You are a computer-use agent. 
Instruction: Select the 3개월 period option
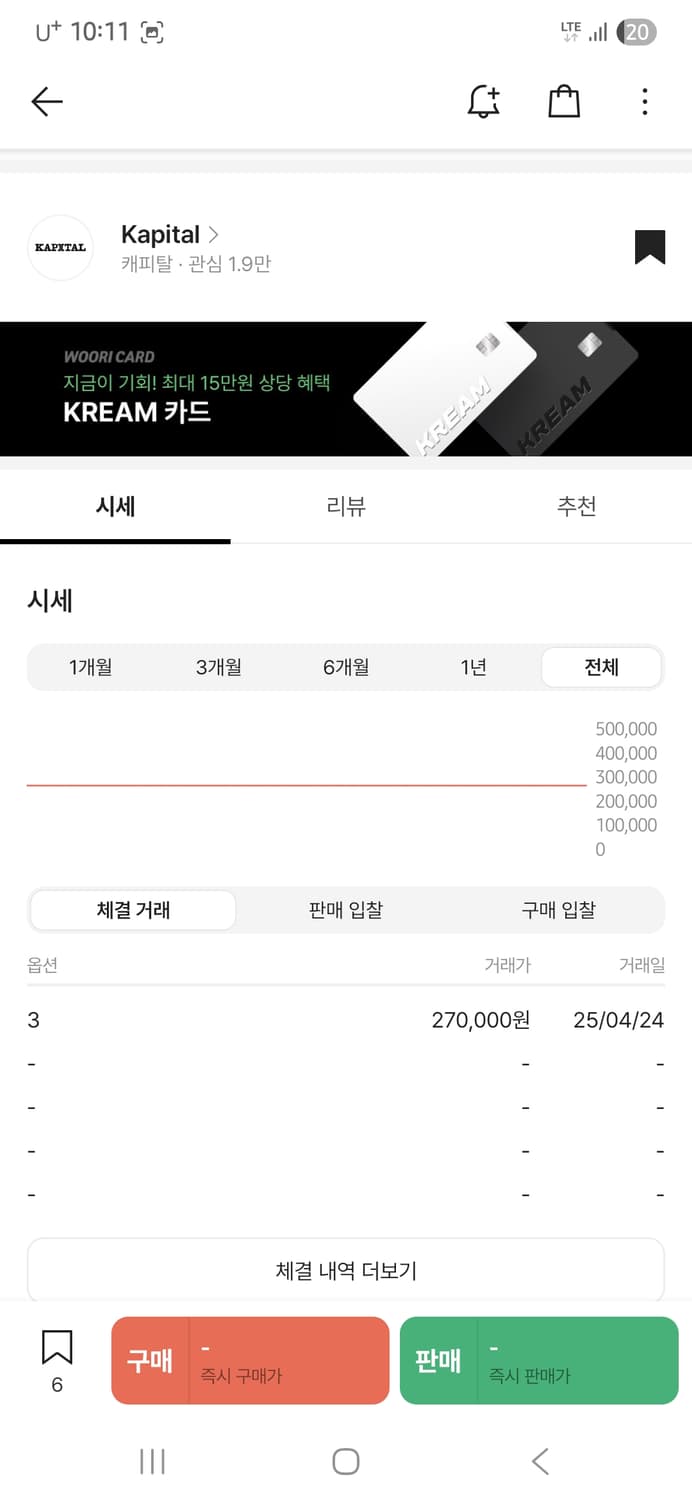[218, 667]
